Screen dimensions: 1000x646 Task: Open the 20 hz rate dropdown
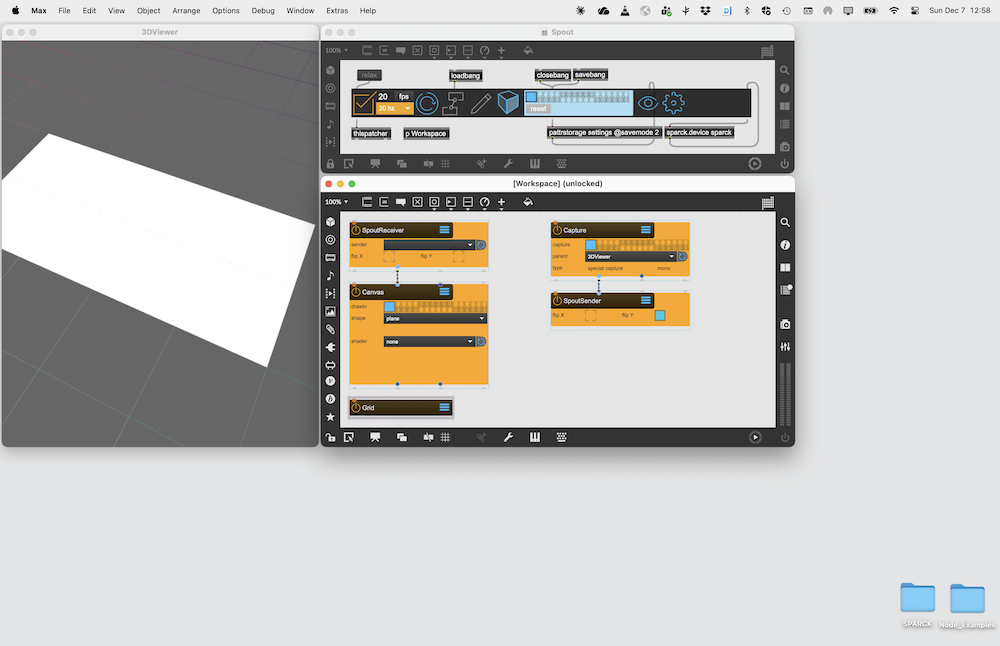tap(394, 109)
